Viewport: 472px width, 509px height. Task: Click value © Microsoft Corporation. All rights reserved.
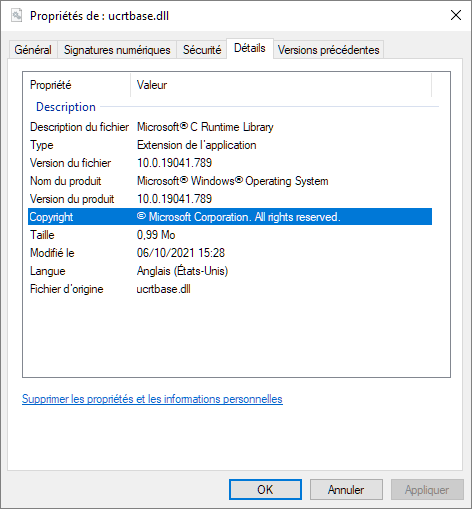pyautogui.click(x=239, y=217)
